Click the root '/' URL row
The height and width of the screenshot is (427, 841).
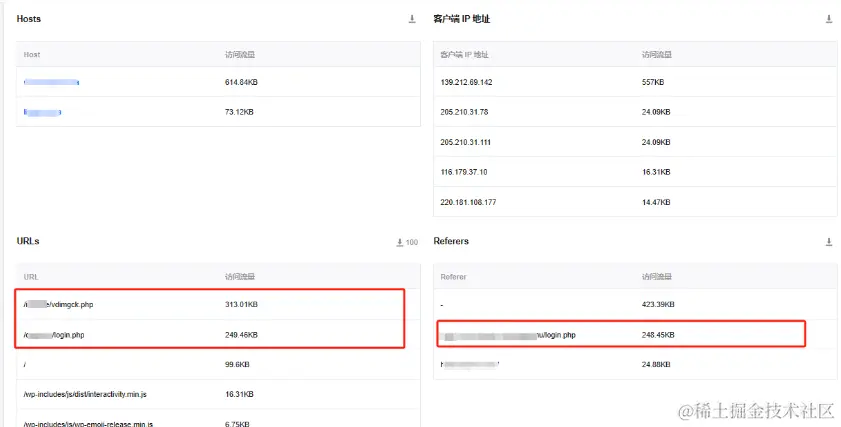(218, 365)
